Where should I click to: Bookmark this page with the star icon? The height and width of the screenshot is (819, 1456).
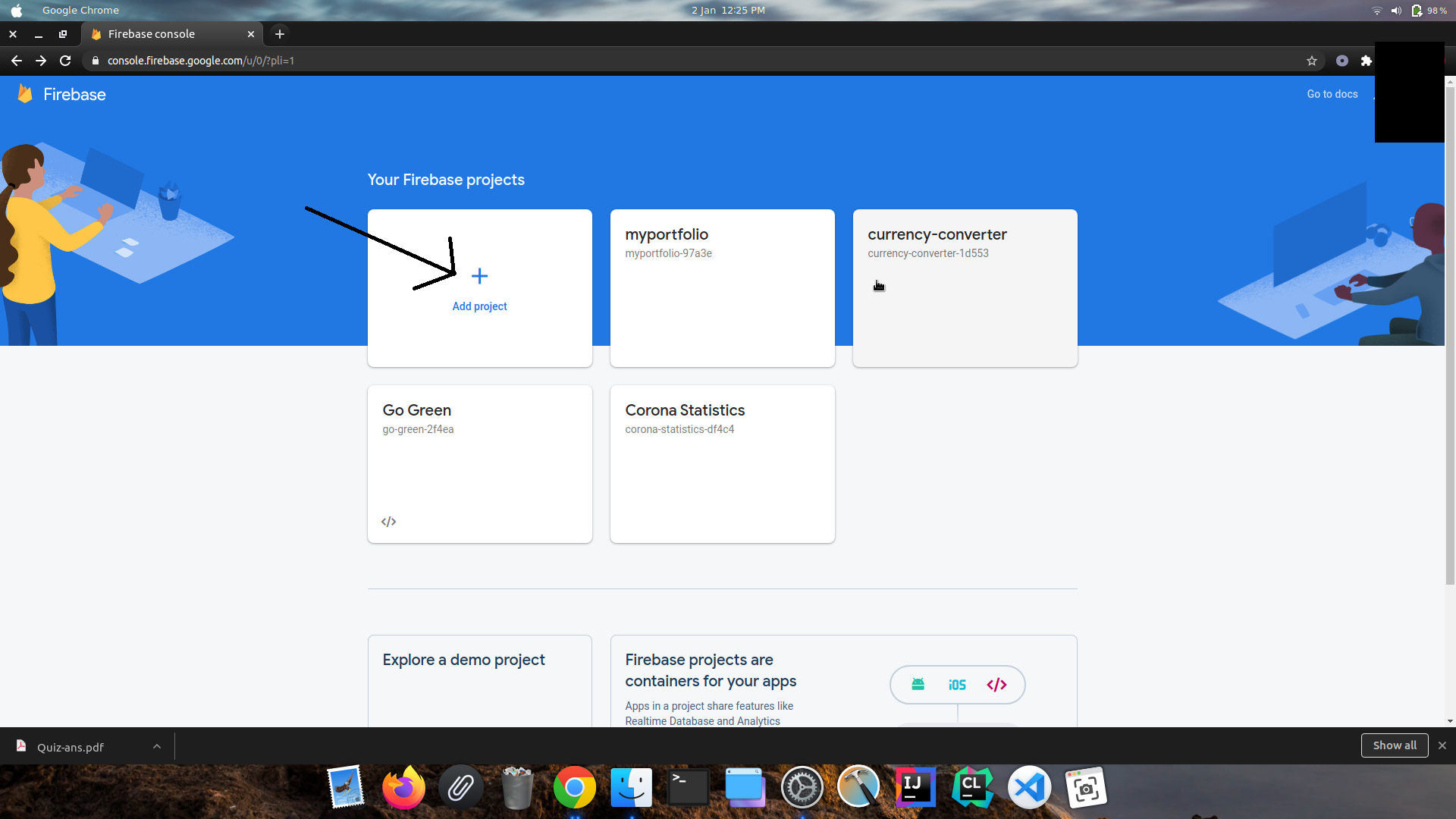tap(1311, 61)
